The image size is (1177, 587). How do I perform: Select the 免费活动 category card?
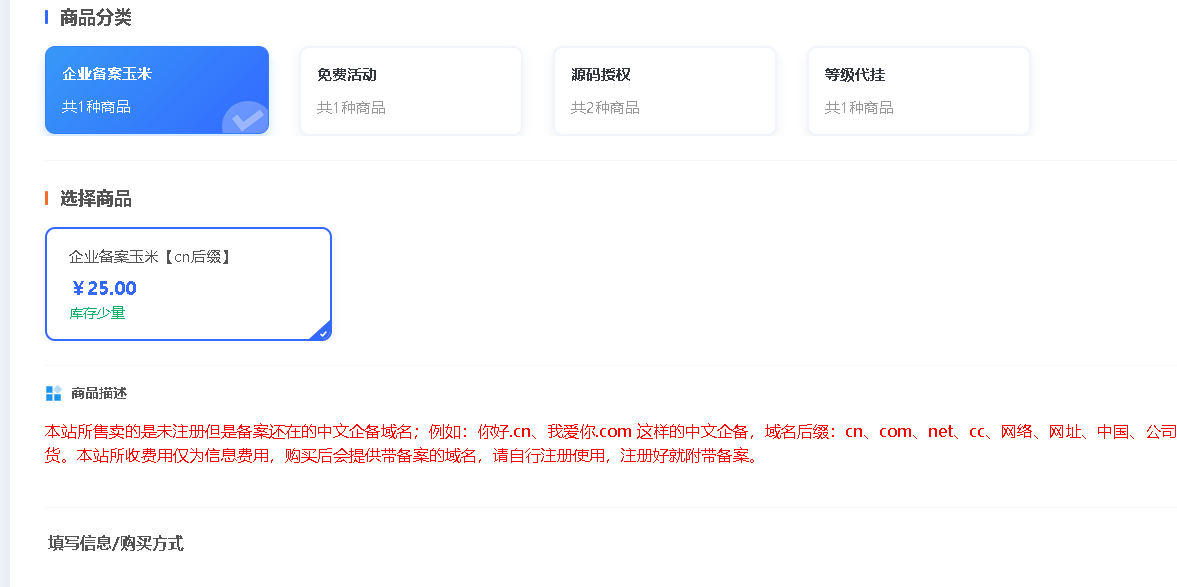pos(410,90)
